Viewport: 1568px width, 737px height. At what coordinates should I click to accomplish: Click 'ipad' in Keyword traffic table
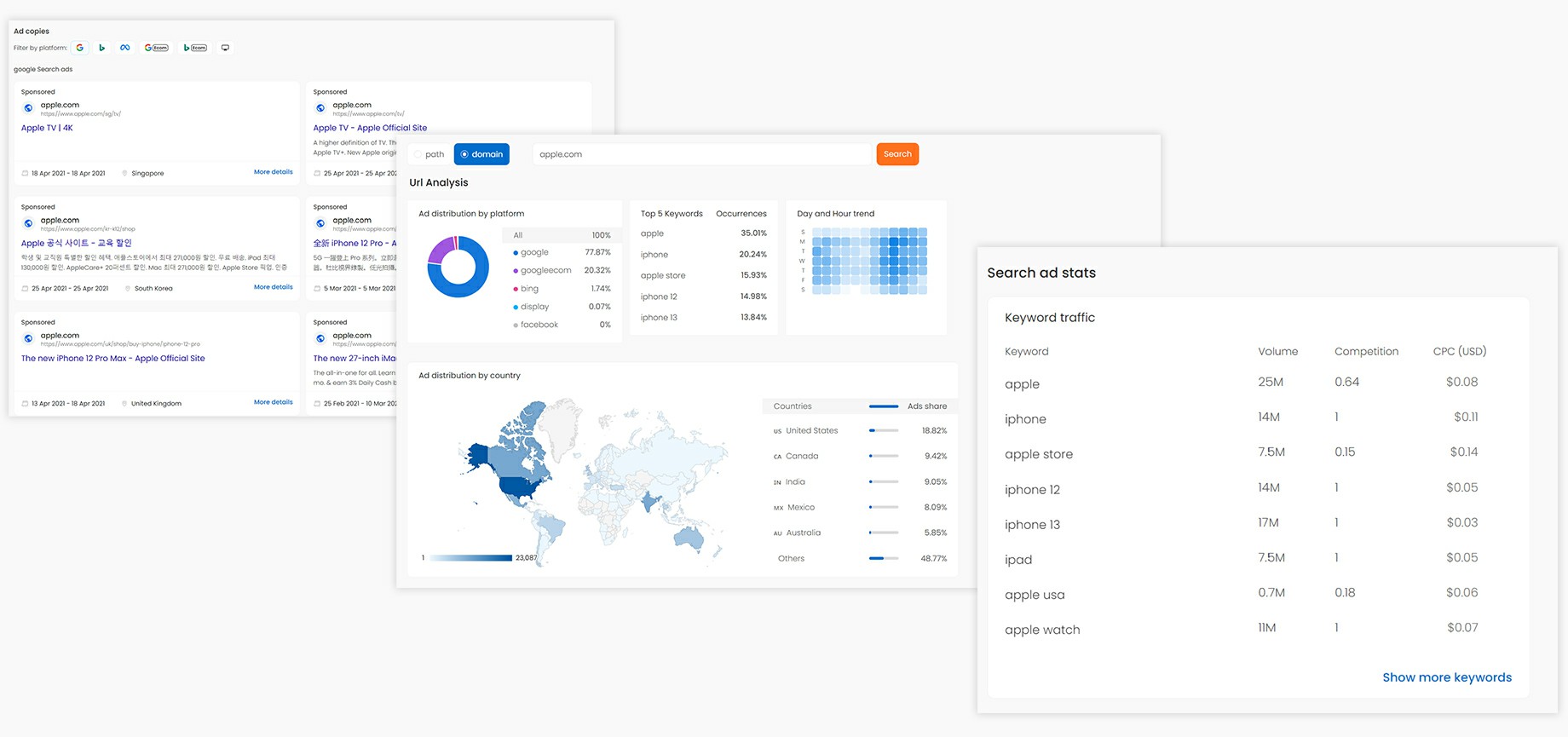[1018, 560]
